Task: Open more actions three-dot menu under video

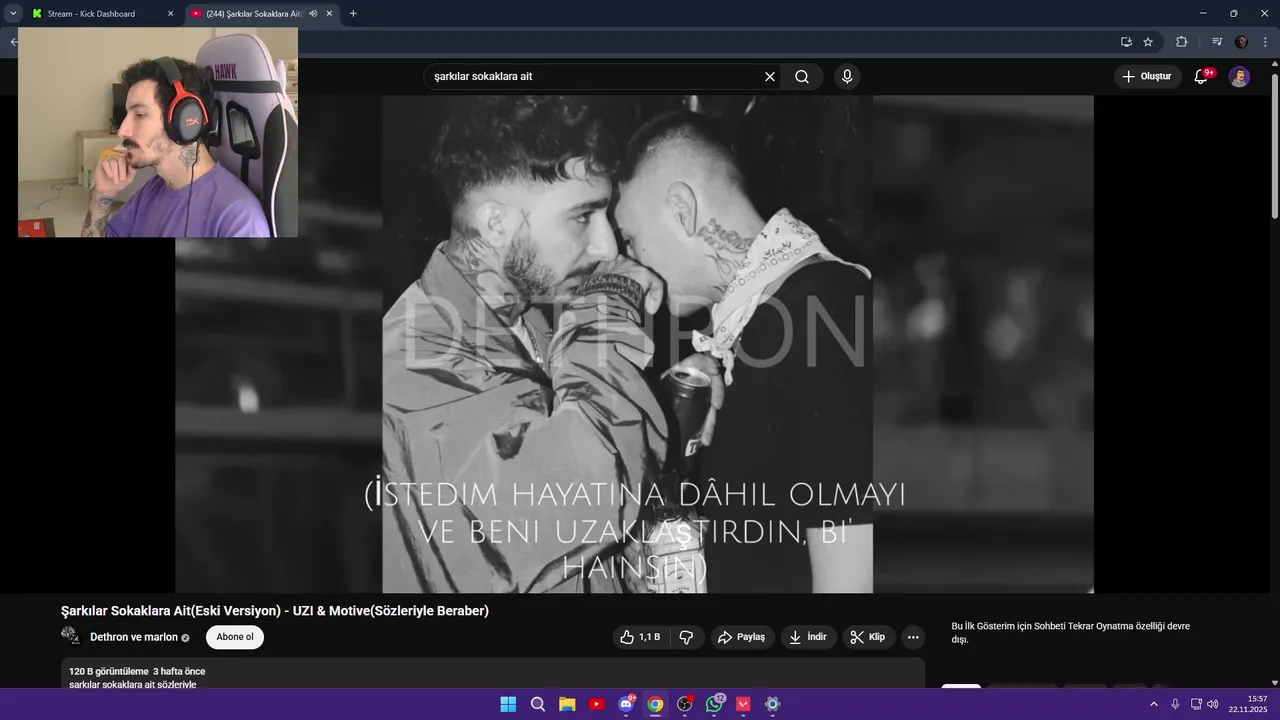Action: [x=913, y=637]
